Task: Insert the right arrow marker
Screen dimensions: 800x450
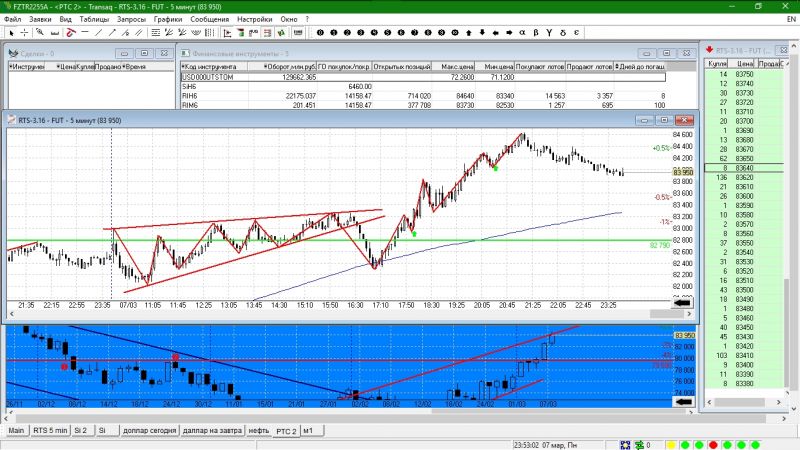Action: click(509, 33)
